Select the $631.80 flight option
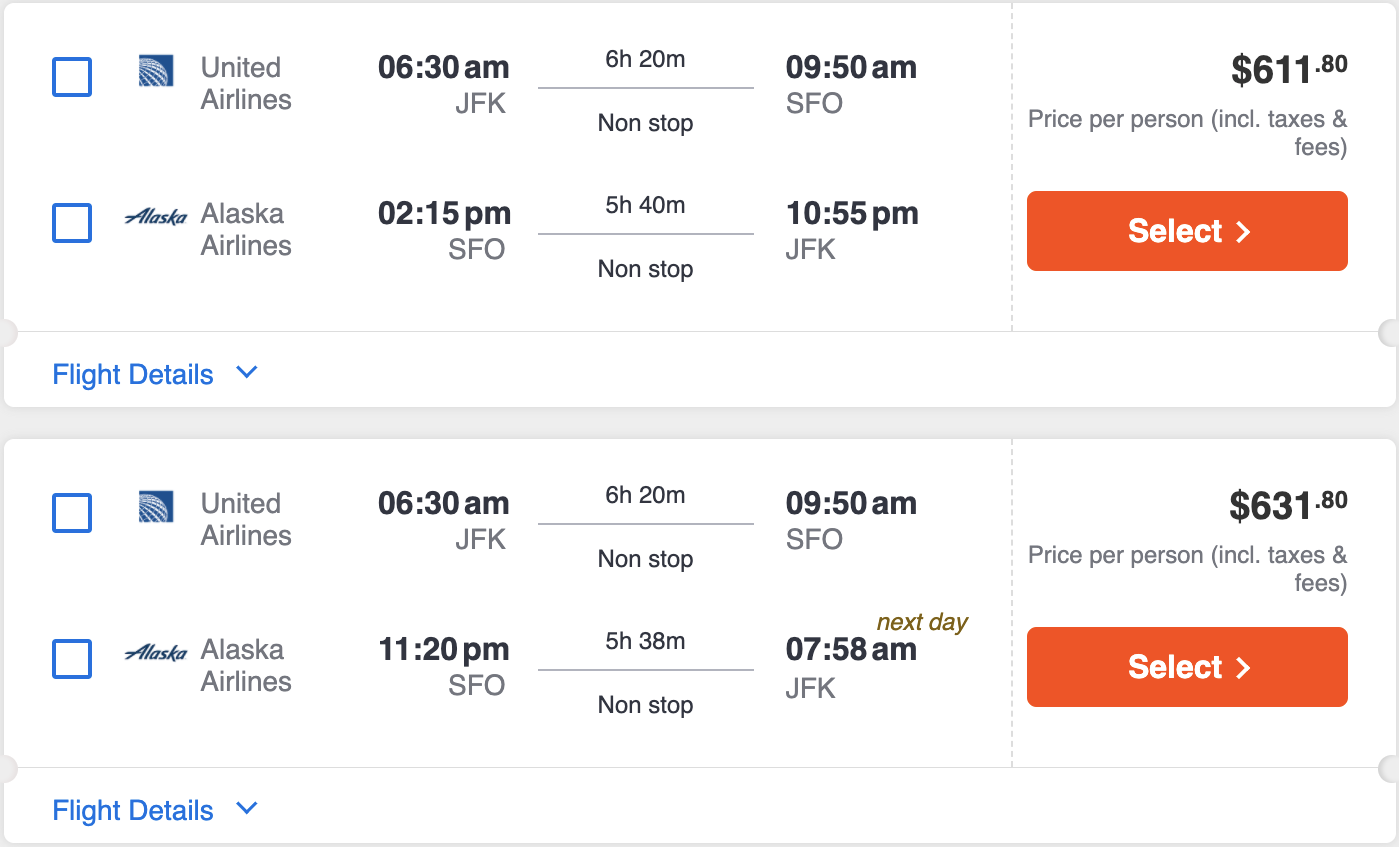This screenshot has height=847, width=1399. tap(1187, 667)
